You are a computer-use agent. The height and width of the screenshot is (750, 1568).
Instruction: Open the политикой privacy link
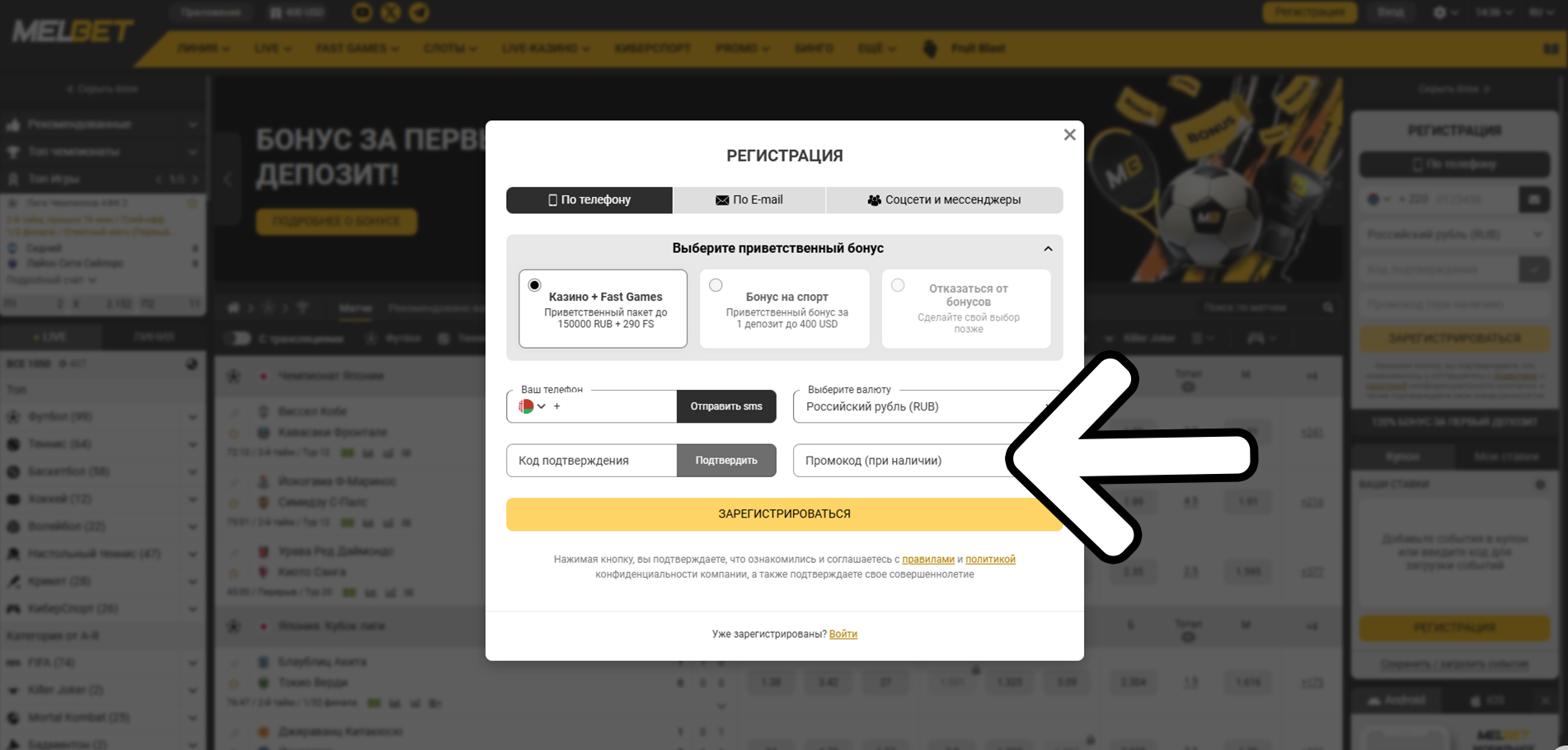[990, 560]
